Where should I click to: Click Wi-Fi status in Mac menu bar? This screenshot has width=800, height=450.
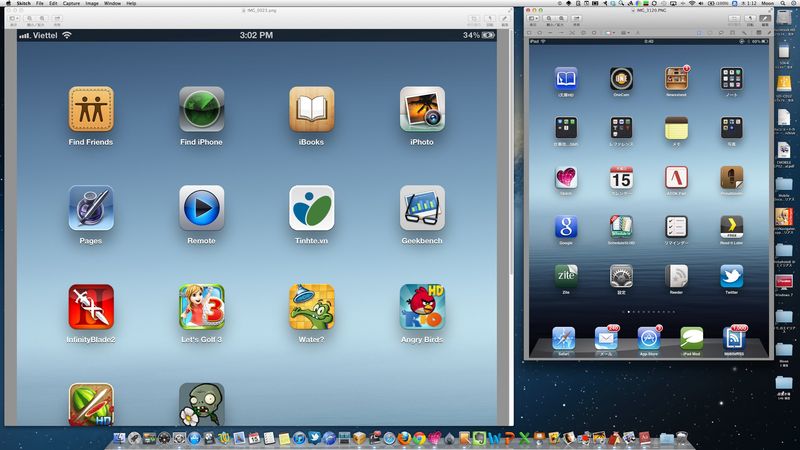click(692, 3)
